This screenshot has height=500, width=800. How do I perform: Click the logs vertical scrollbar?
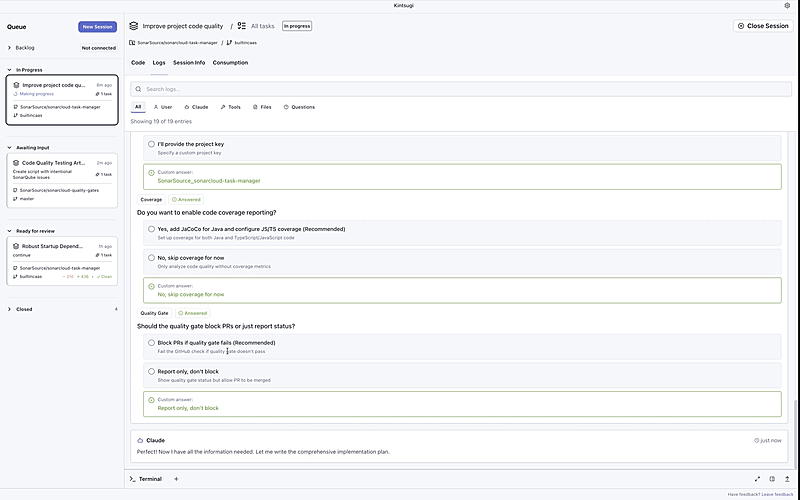(794, 432)
